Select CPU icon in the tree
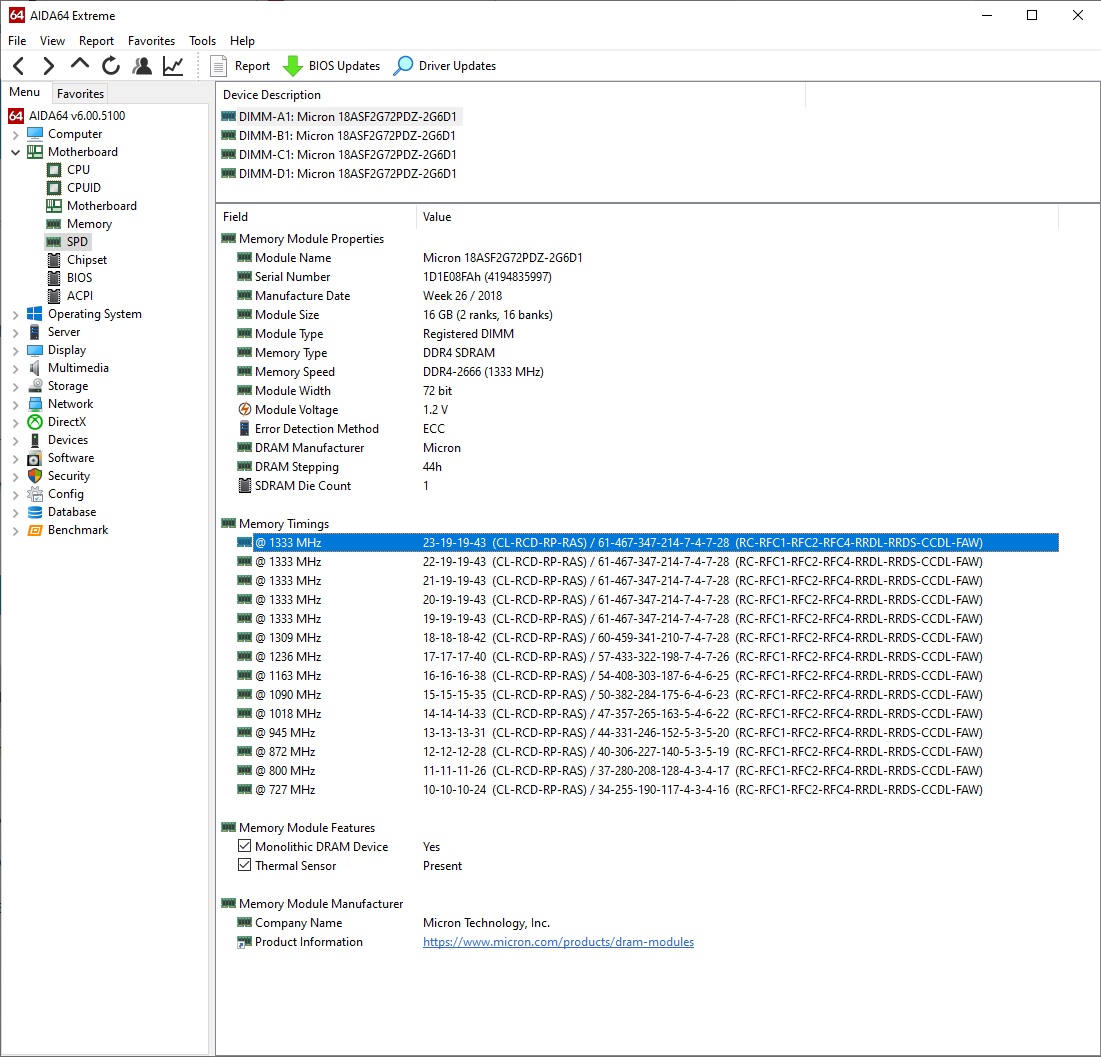The height and width of the screenshot is (1057, 1101). tap(54, 170)
